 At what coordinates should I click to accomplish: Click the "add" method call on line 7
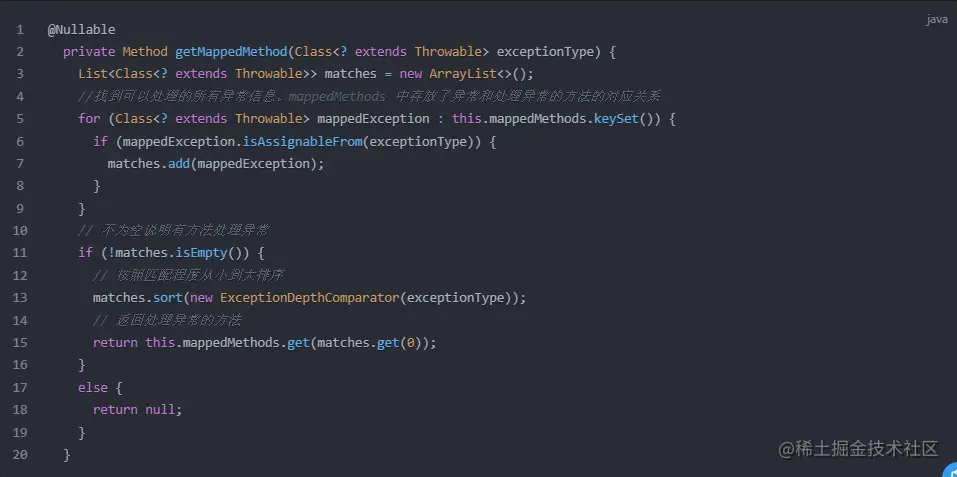[x=179, y=163]
